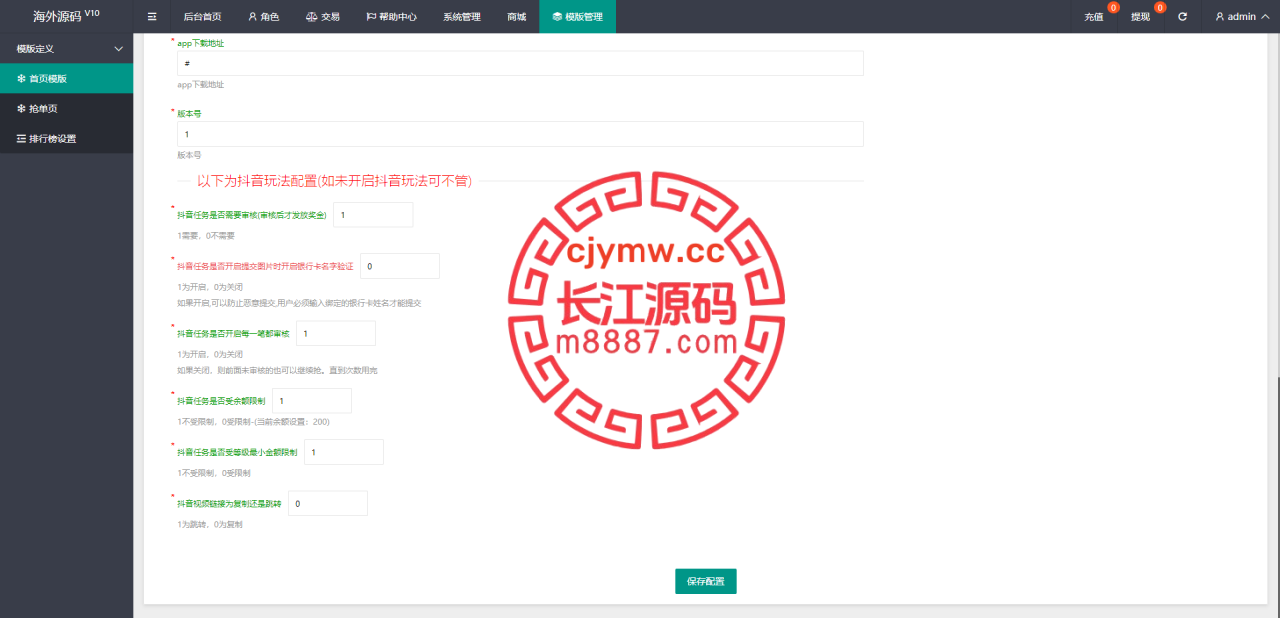Image resolution: width=1280 pixels, height=618 pixels.
Task: Click the hint text 1为跳转，0为复制
Action: coord(210,524)
